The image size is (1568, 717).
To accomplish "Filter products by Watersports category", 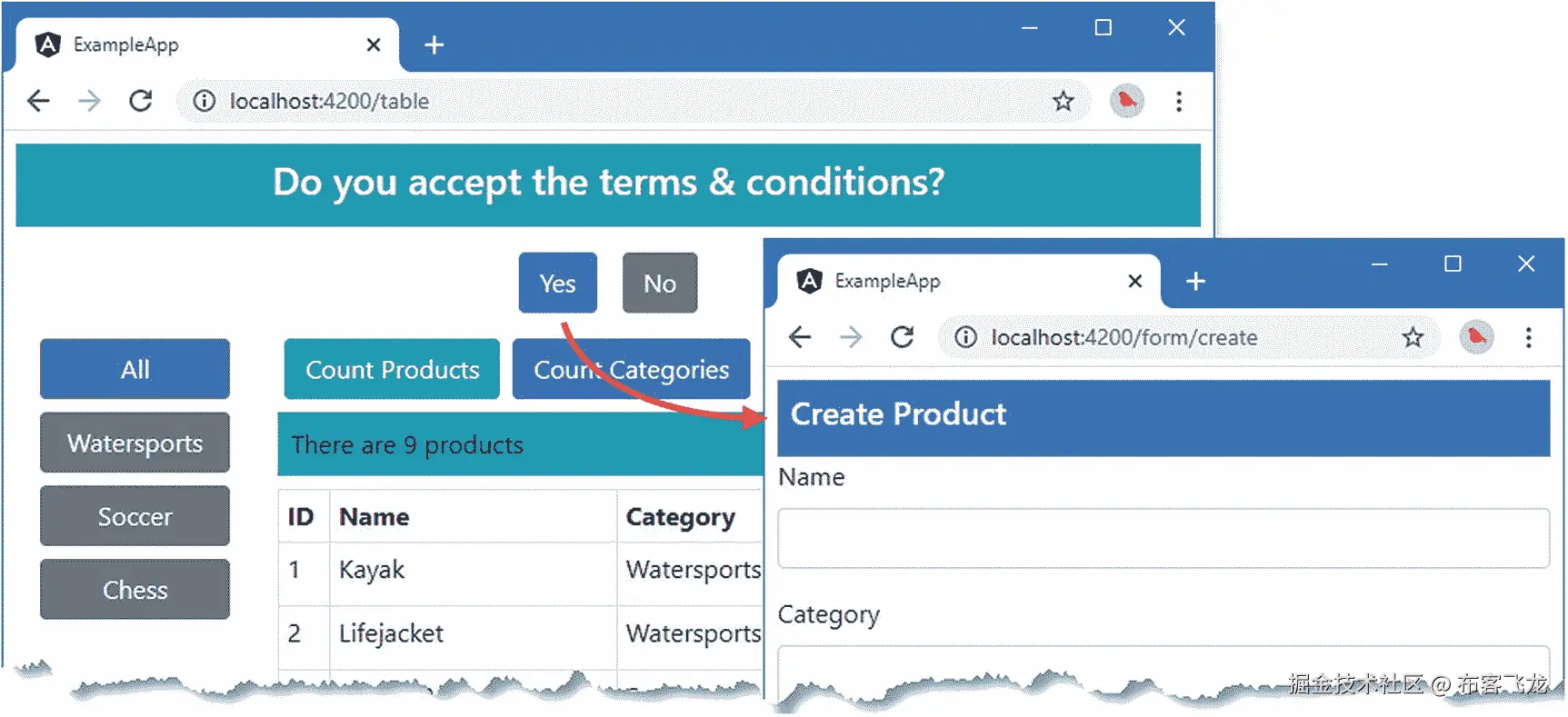I will (135, 443).
